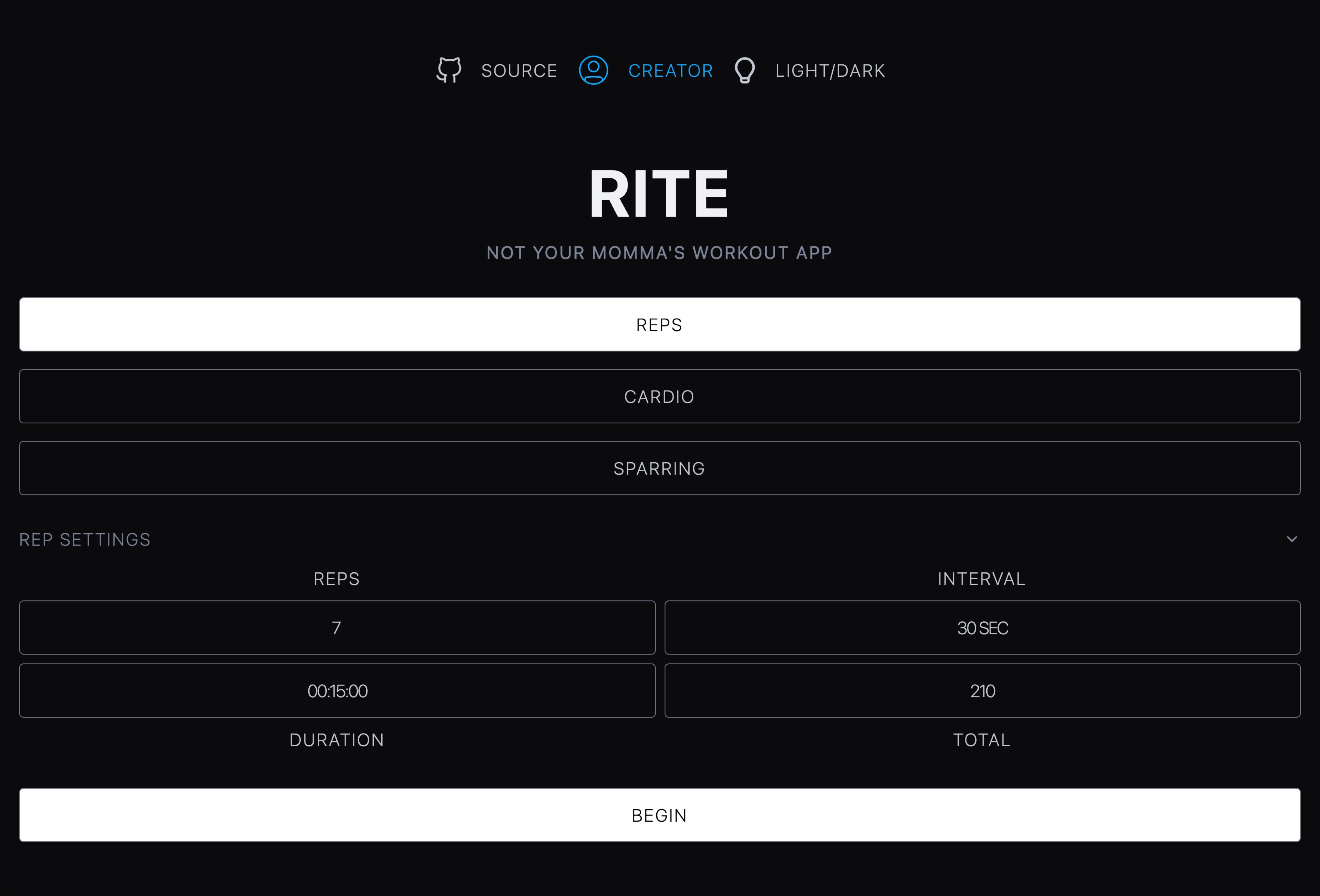The image size is (1320, 896).
Task: Open the CREATOR link text
Action: (x=670, y=71)
